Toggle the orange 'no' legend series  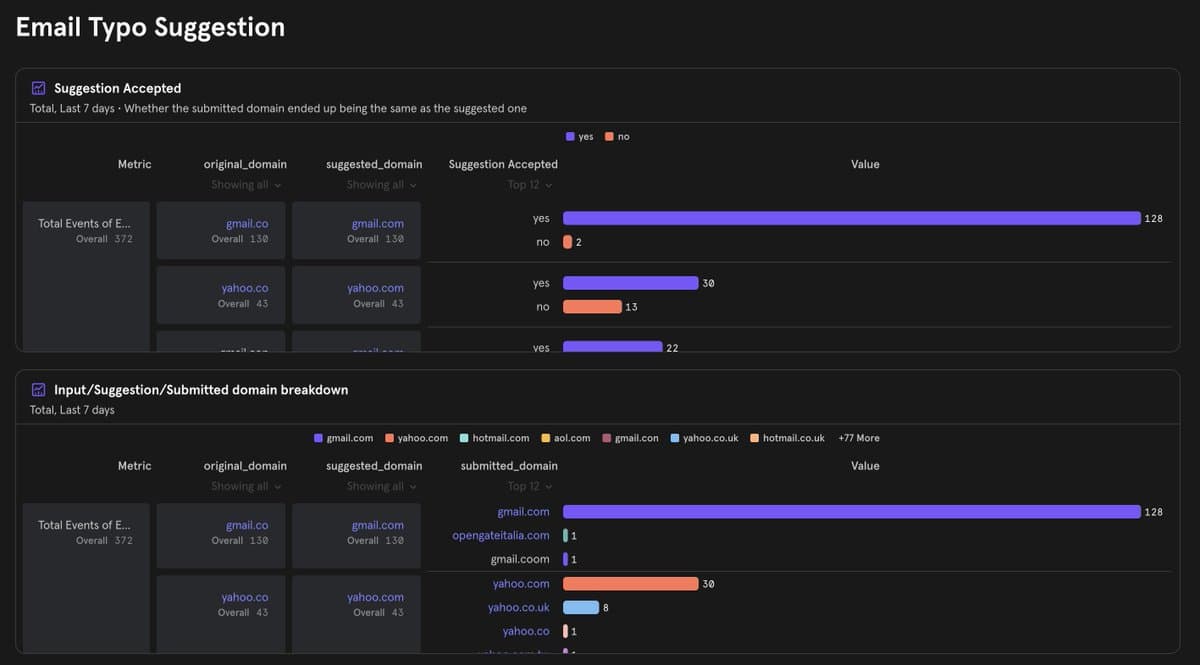coord(618,136)
